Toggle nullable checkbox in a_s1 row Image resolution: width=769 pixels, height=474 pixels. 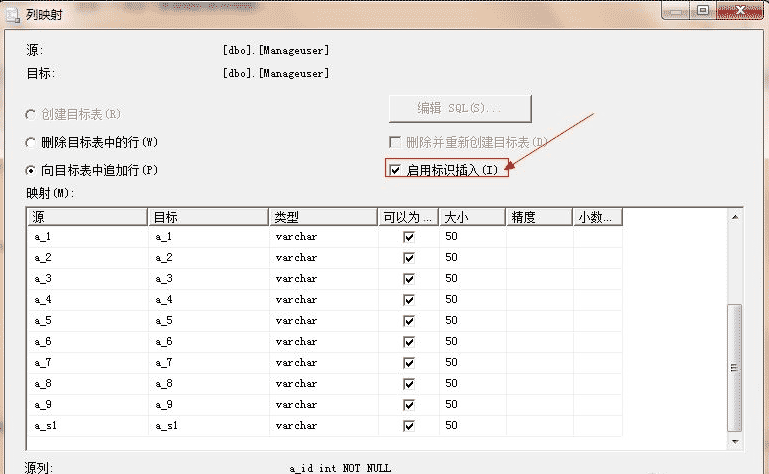(x=409, y=426)
